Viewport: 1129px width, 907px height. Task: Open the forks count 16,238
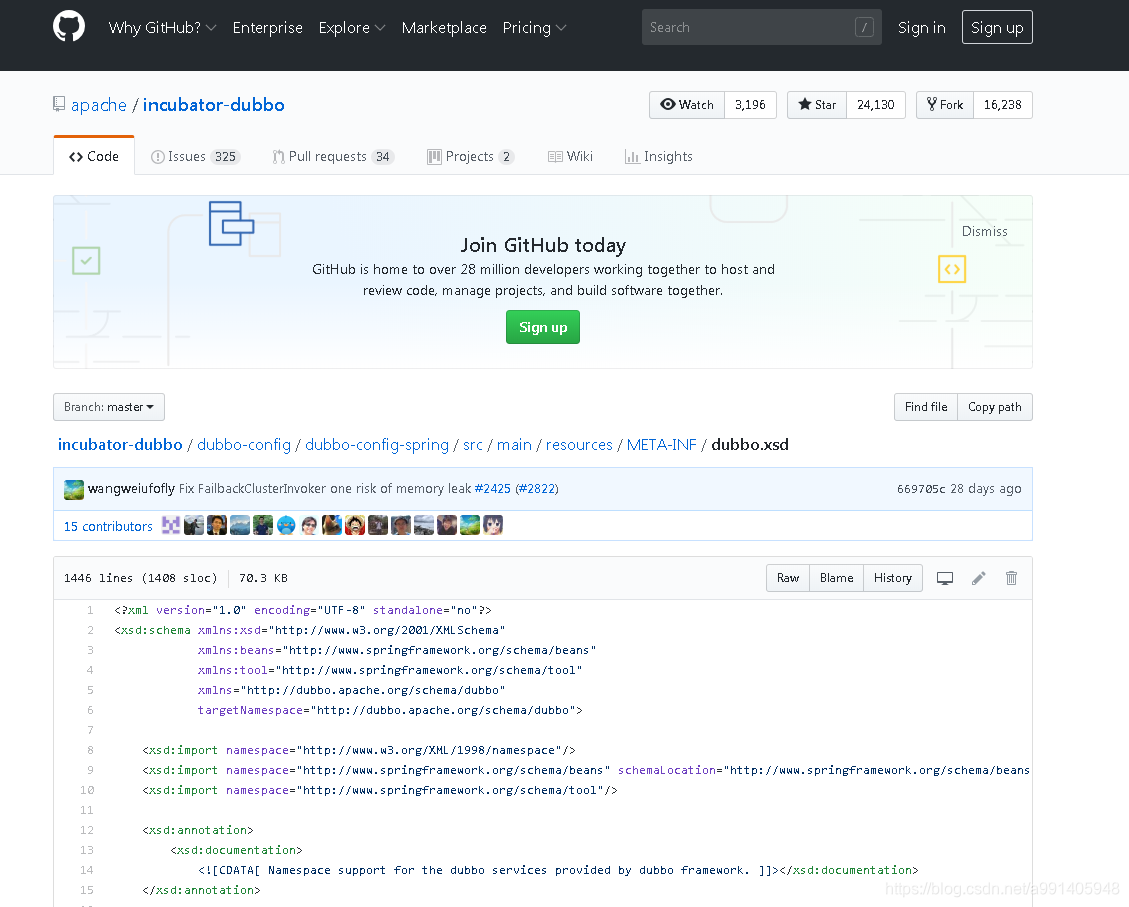1002,105
